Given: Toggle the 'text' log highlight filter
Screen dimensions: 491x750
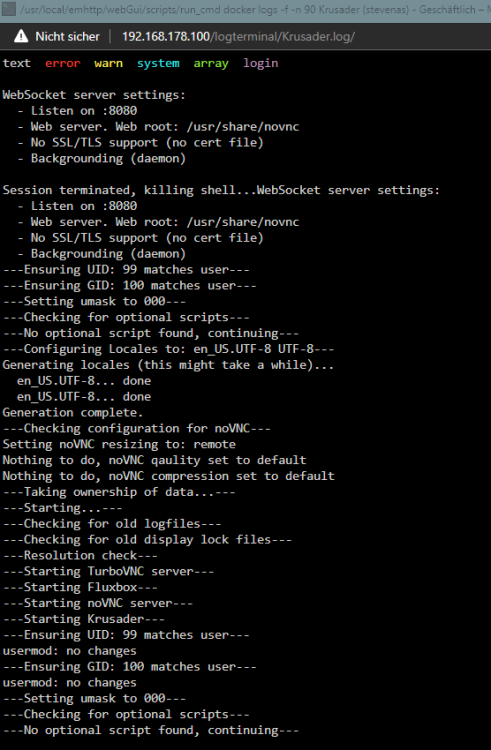Looking at the screenshot, I should (x=17, y=63).
